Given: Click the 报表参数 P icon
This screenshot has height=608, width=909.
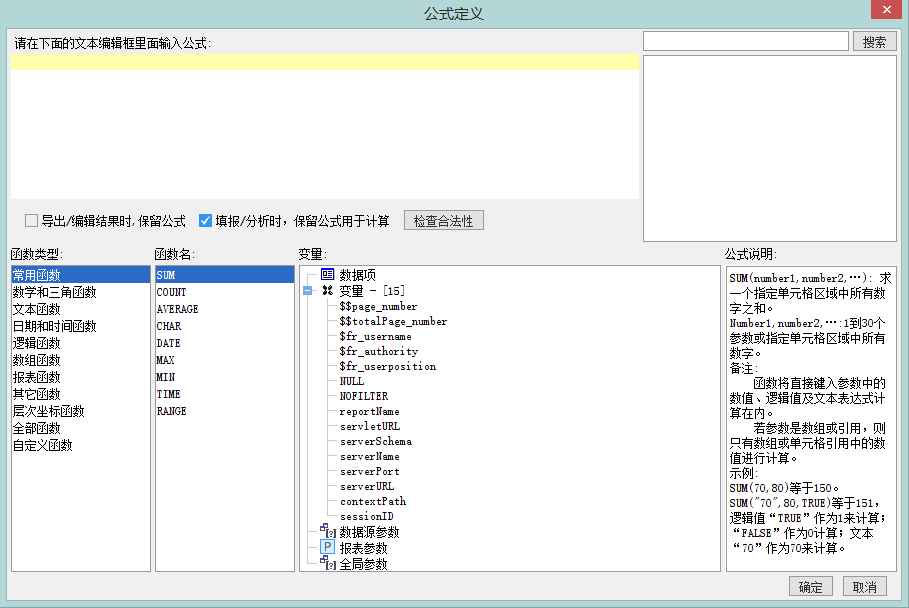Looking at the screenshot, I should pyautogui.click(x=328, y=547).
